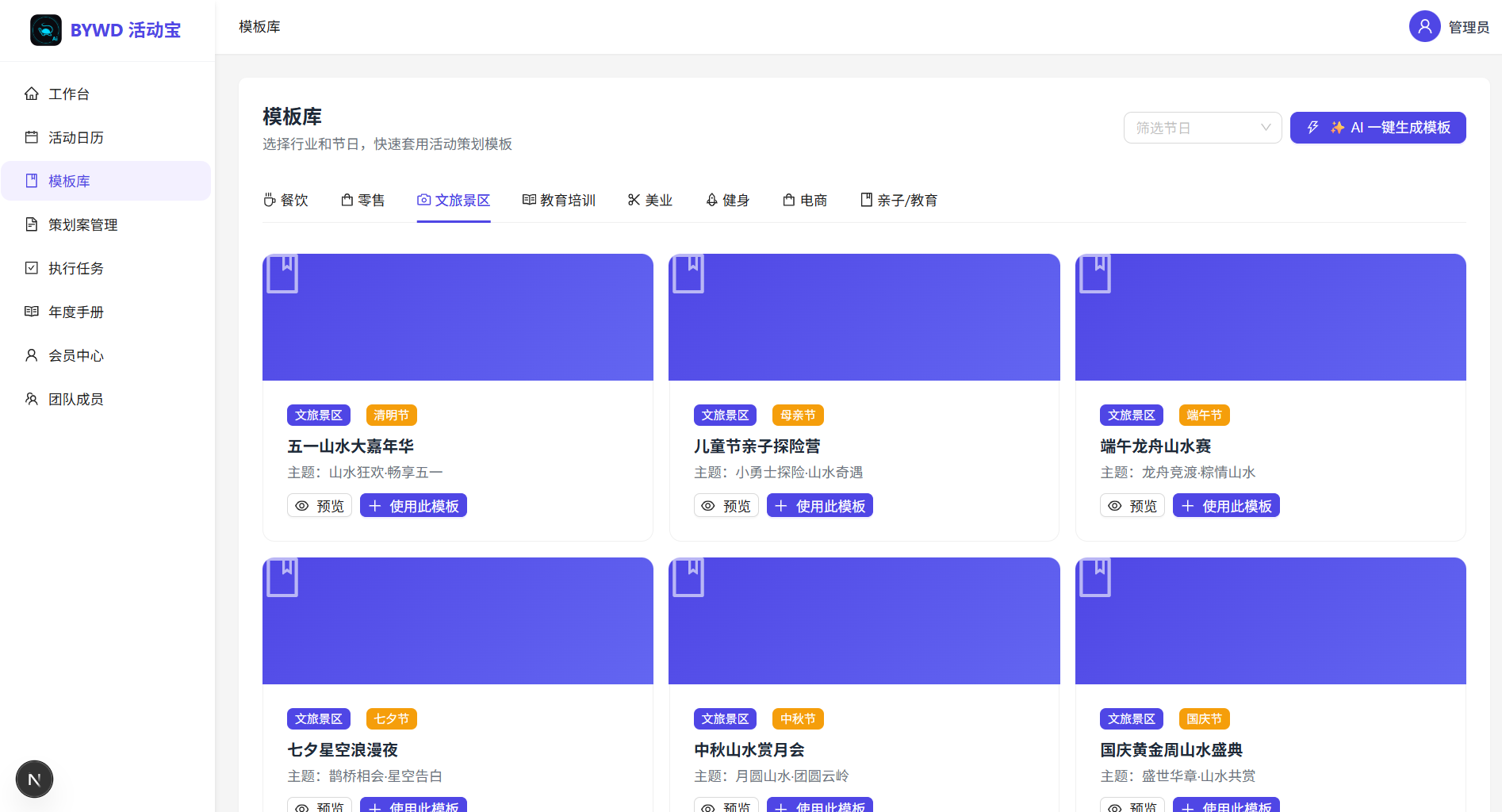The height and width of the screenshot is (812, 1502).
Task: Click bookmark icon on 儿童节亲子探险营 card
Action: click(688, 274)
